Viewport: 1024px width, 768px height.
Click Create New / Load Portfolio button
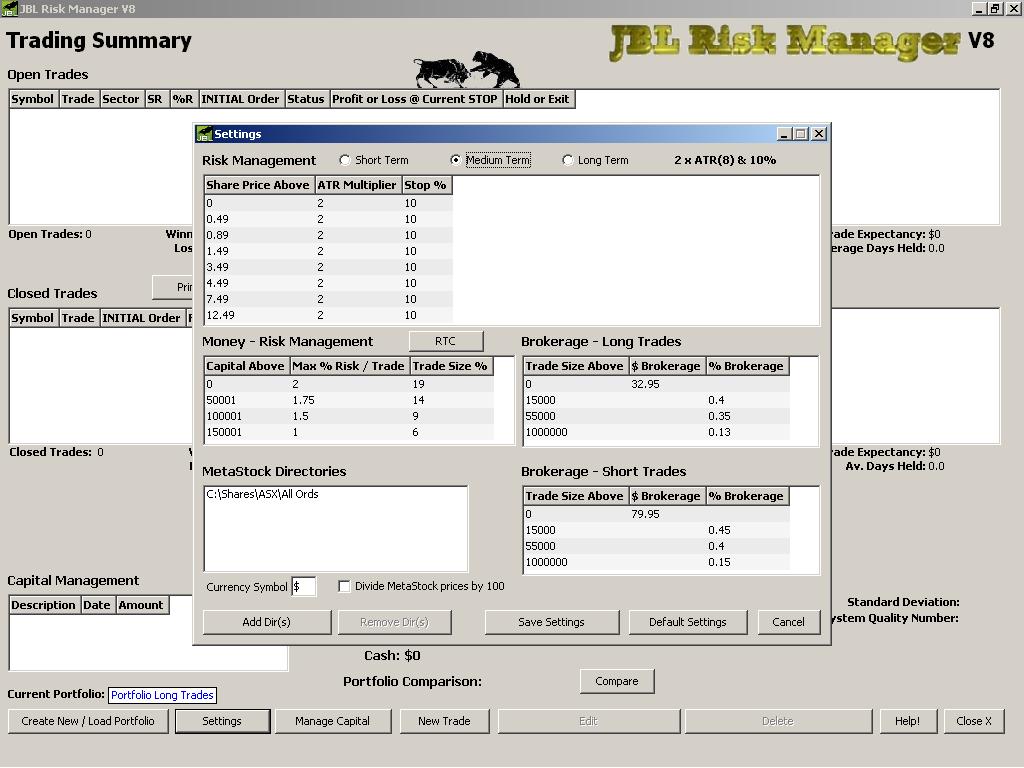[88, 722]
